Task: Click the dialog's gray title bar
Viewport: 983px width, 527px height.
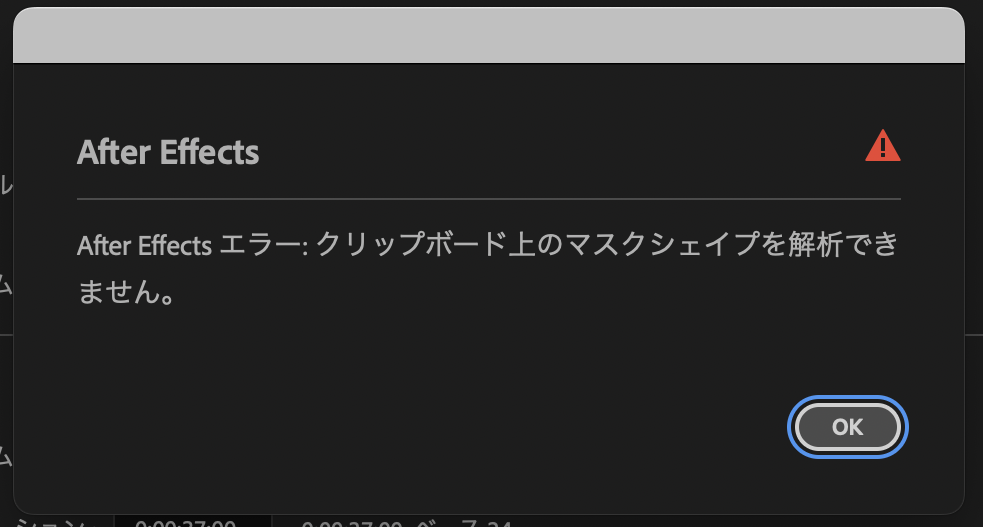Action: (x=489, y=36)
